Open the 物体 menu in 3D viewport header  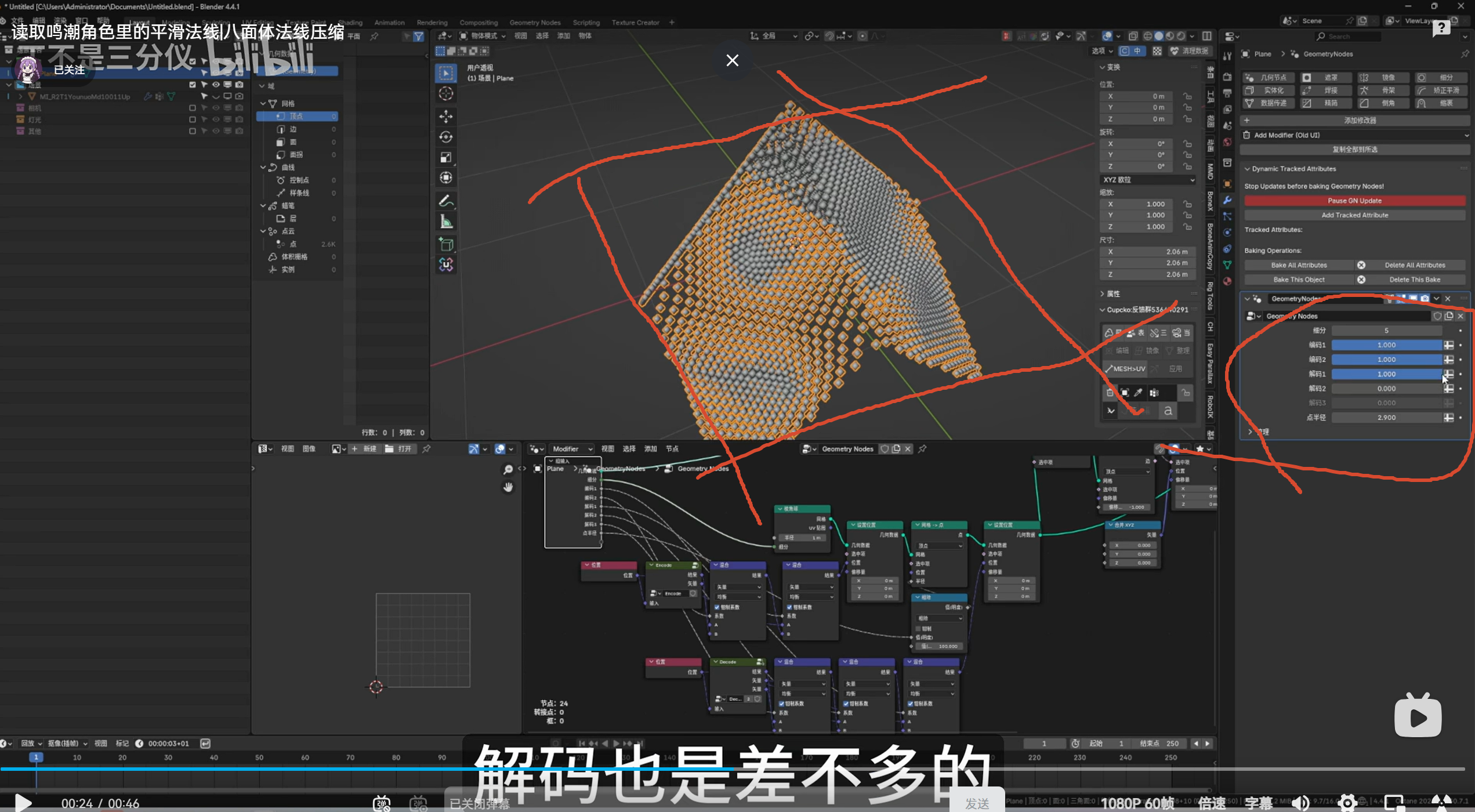tap(585, 36)
